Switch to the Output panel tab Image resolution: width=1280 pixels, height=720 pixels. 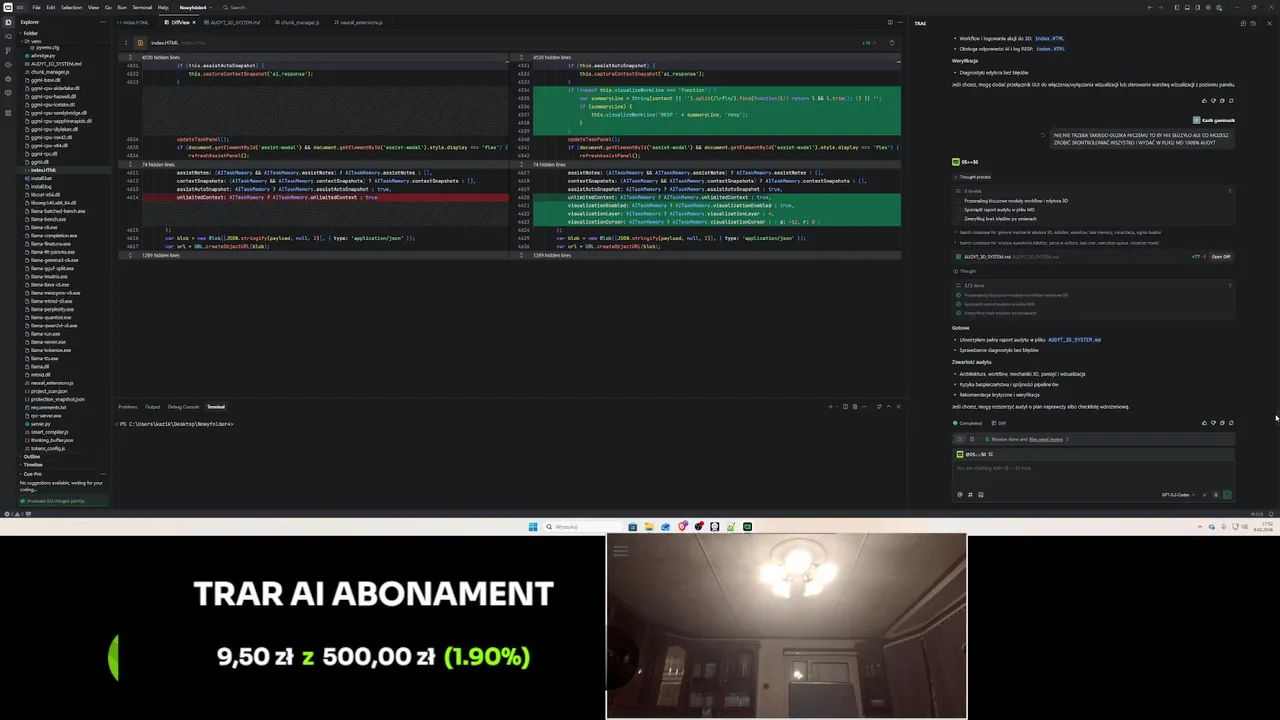point(152,407)
